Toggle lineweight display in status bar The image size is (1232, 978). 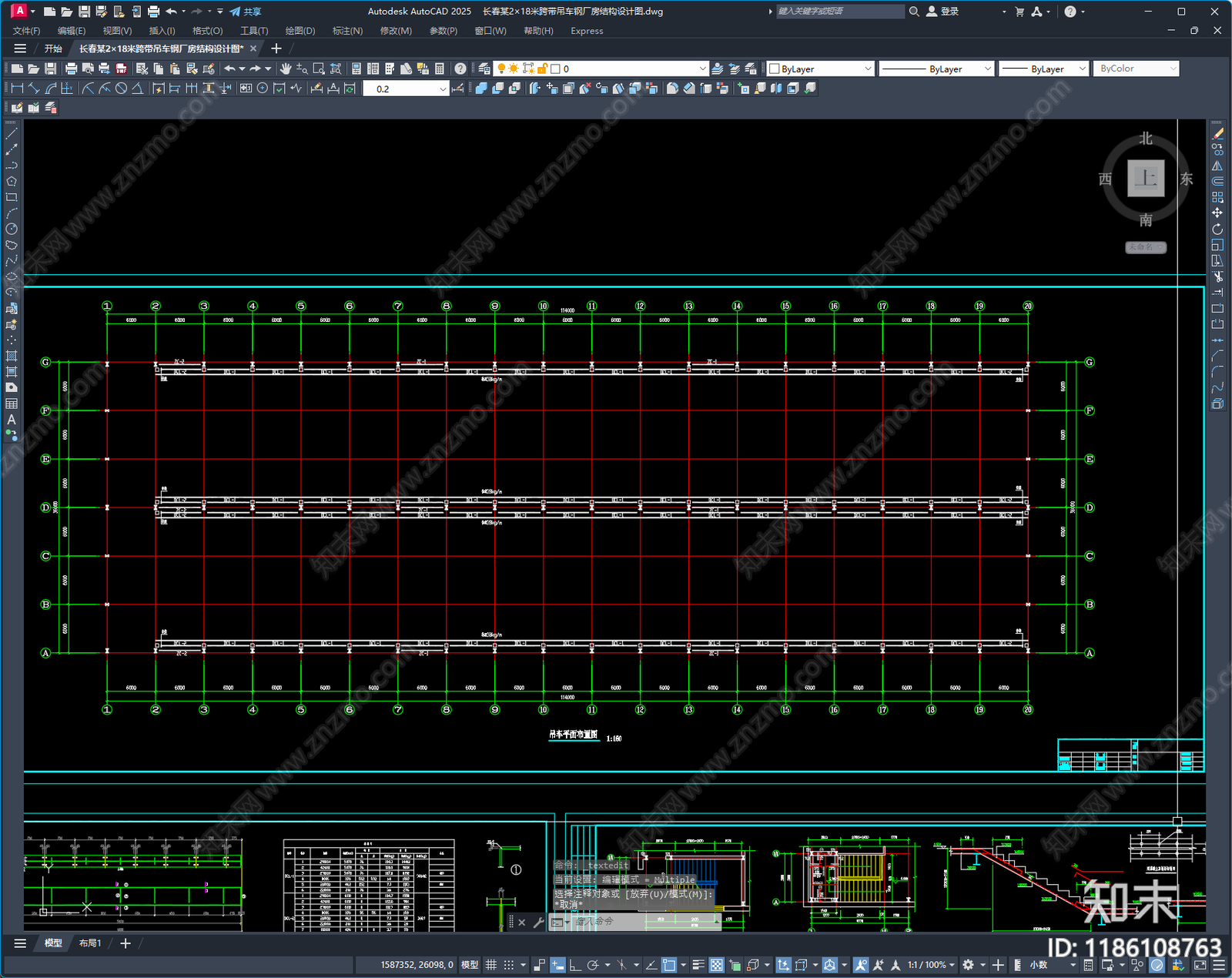[x=698, y=965]
